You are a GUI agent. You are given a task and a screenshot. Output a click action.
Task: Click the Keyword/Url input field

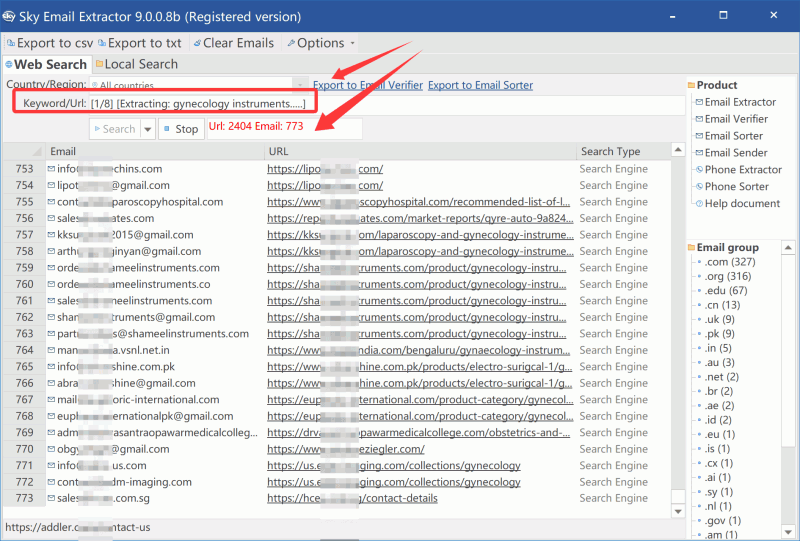500,104
